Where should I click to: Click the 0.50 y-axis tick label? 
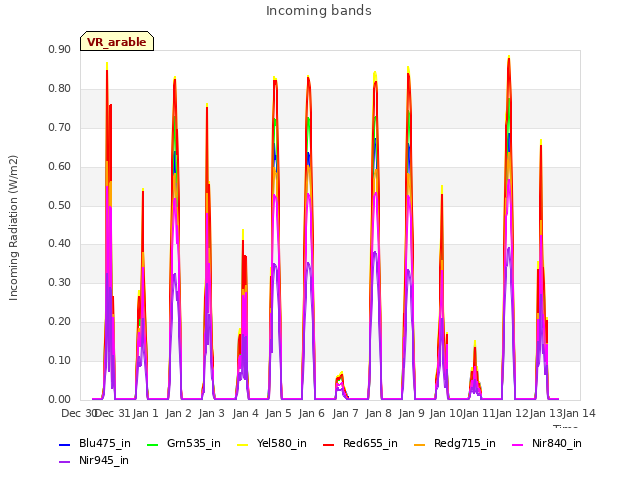pyautogui.click(x=60, y=205)
